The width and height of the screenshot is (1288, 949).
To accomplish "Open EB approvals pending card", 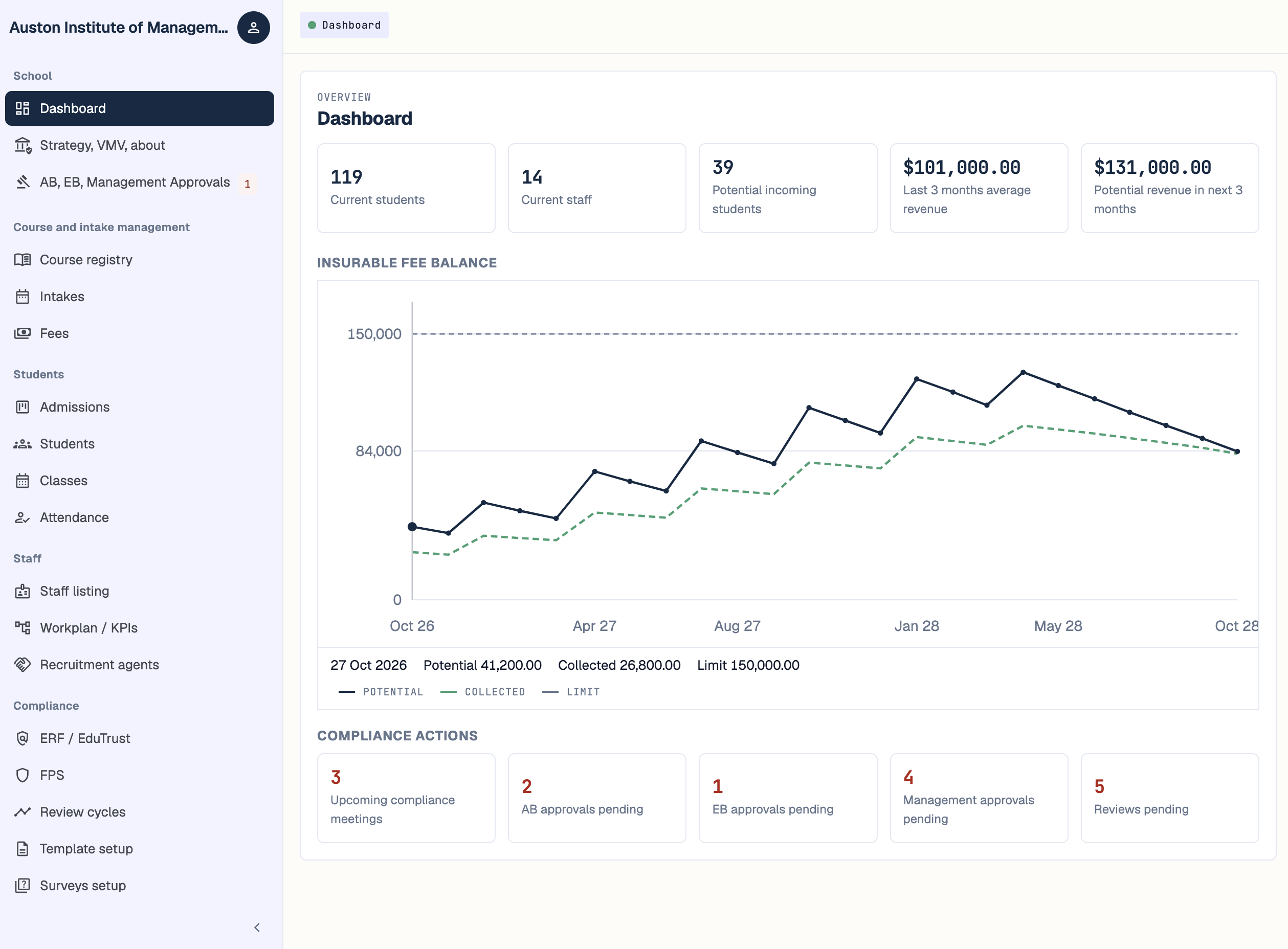I will pyautogui.click(x=788, y=798).
